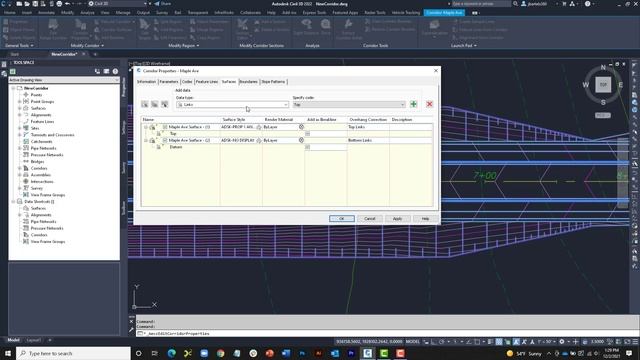Click the Model layout tab

[x=13, y=340]
